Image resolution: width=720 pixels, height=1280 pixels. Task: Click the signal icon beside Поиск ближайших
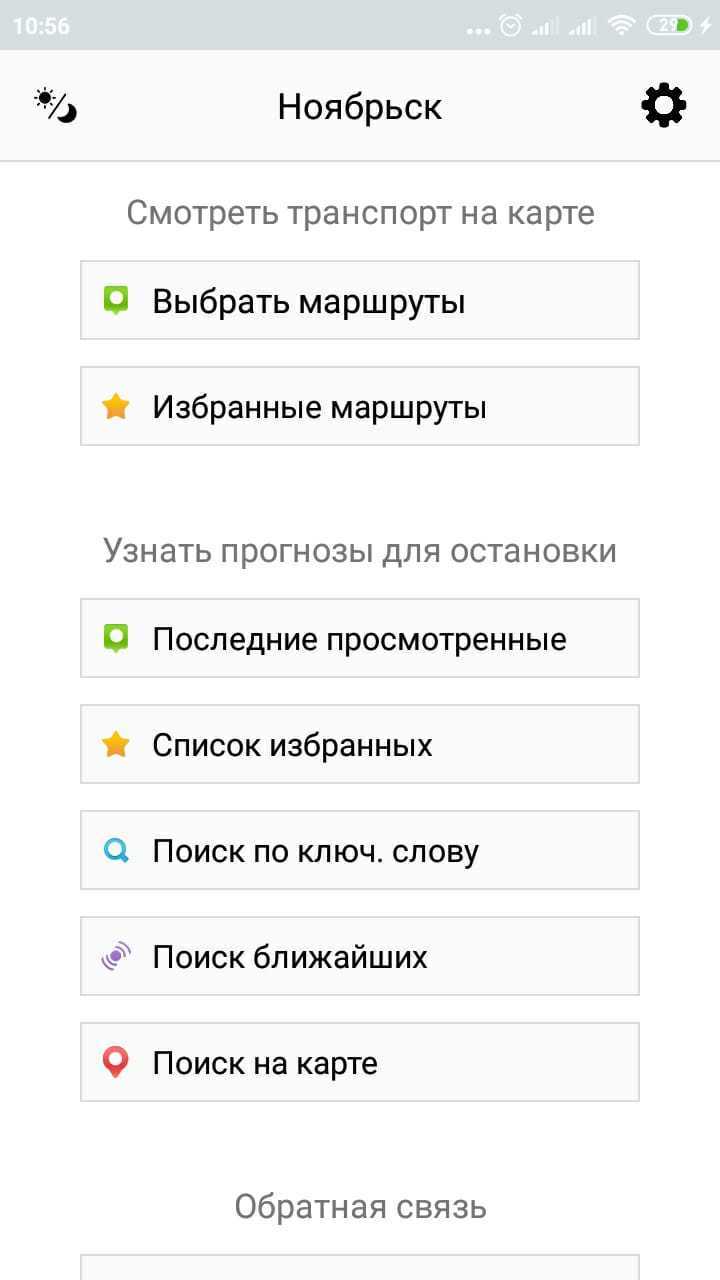click(x=116, y=955)
